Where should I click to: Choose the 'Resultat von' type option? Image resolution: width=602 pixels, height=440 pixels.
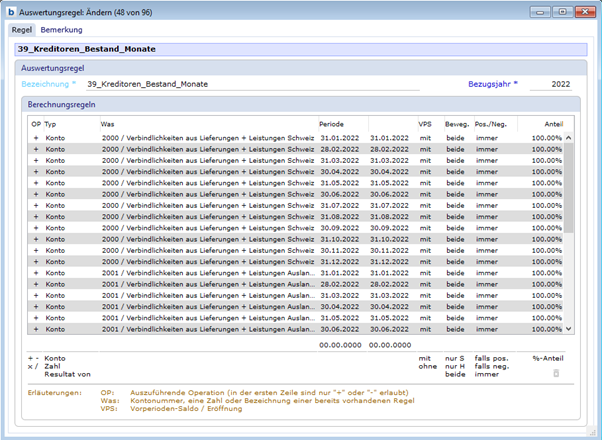(x=67, y=373)
